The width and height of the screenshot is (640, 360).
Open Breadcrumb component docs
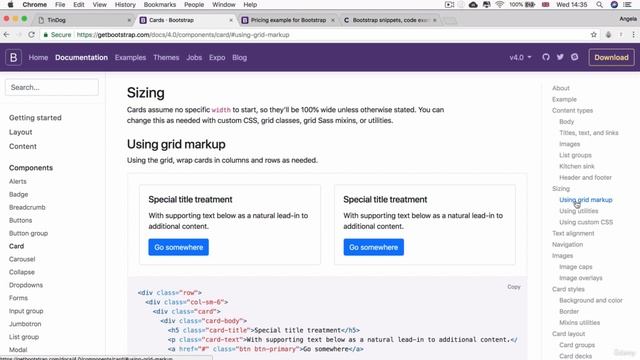click(x=27, y=207)
